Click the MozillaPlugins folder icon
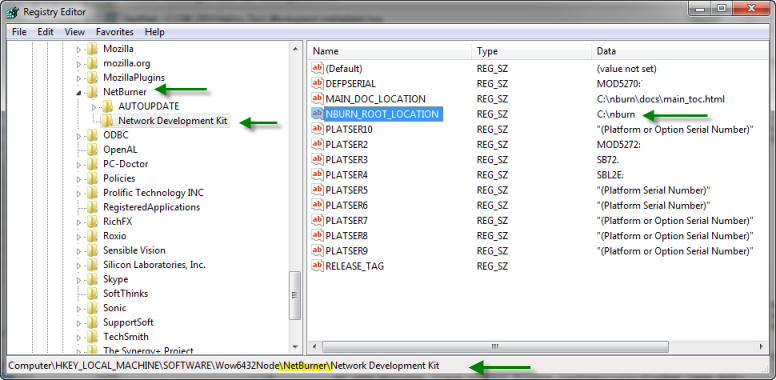This screenshot has height=380, width=776. 92,78
